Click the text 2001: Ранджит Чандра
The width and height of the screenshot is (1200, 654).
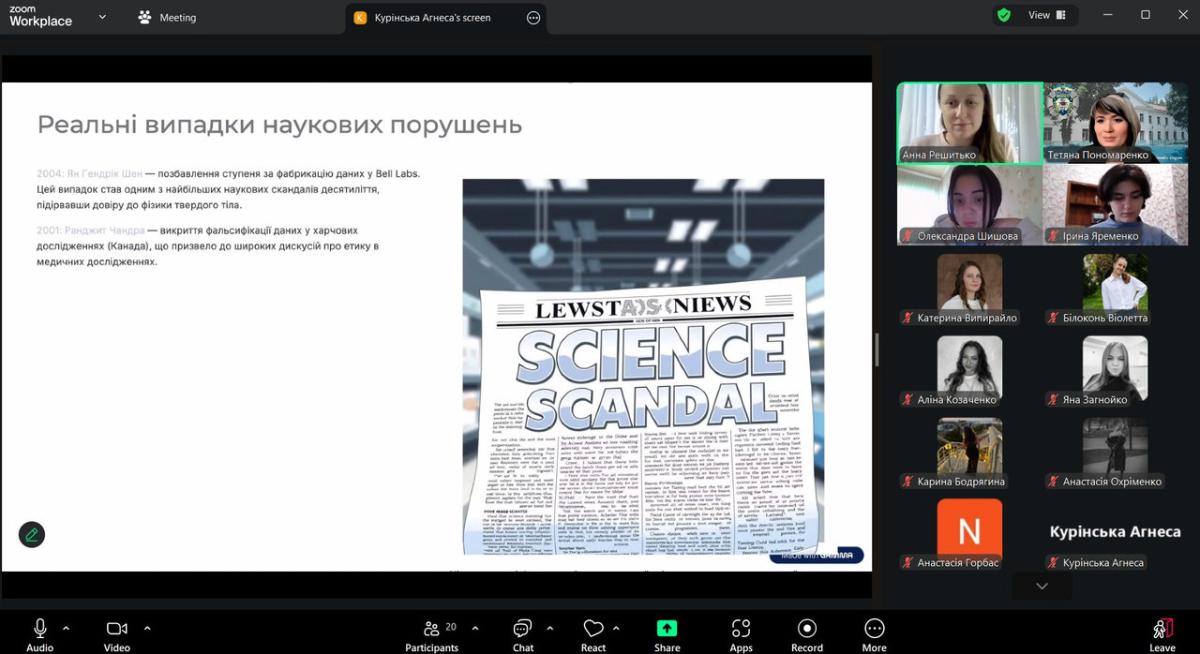coord(91,230)
